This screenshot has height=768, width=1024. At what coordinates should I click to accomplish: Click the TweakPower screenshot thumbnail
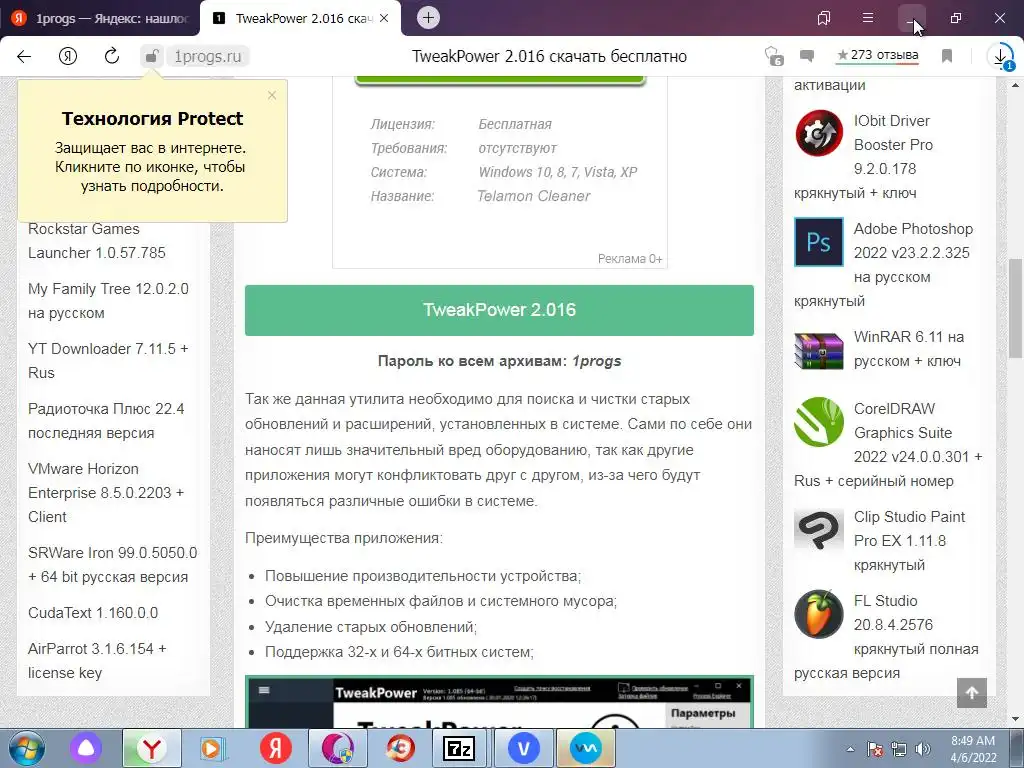tap(500, 702)
